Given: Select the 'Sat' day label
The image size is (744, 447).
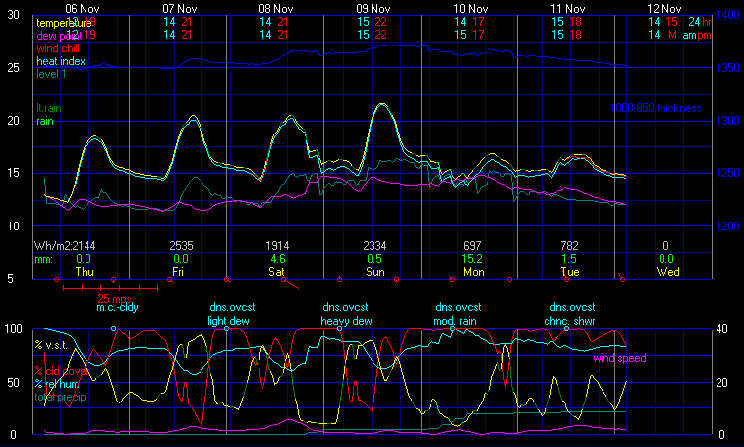Looking at the screenshot, I should (x=276, y=272).
